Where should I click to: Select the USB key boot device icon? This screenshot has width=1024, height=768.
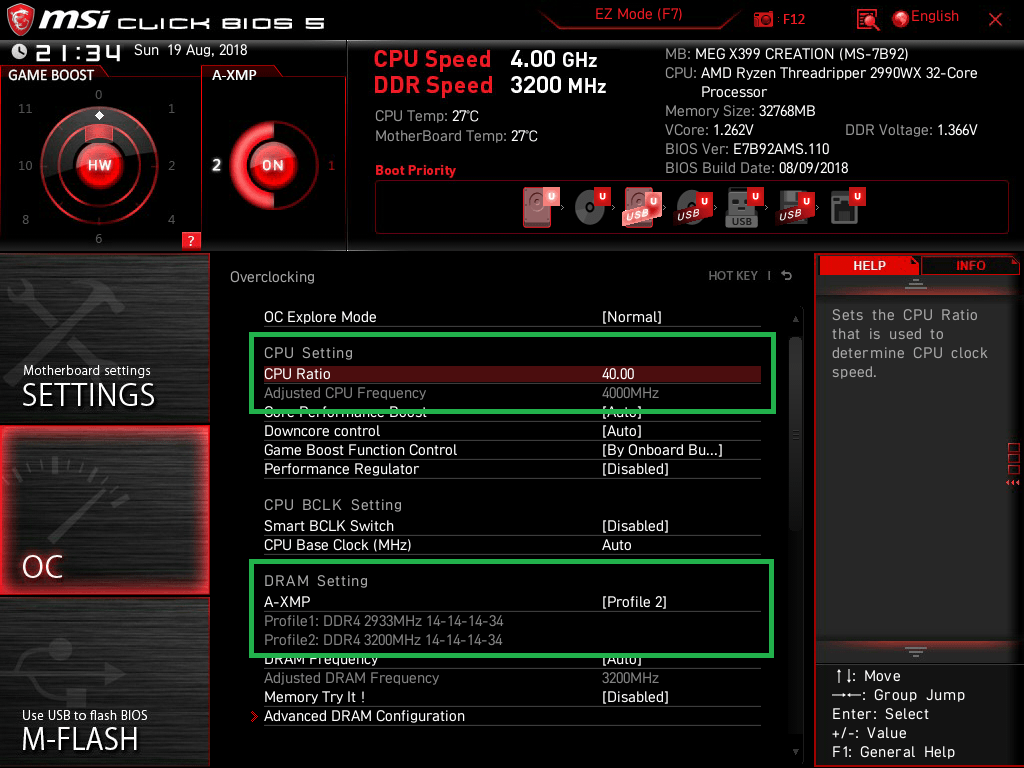tap(744, 207)
